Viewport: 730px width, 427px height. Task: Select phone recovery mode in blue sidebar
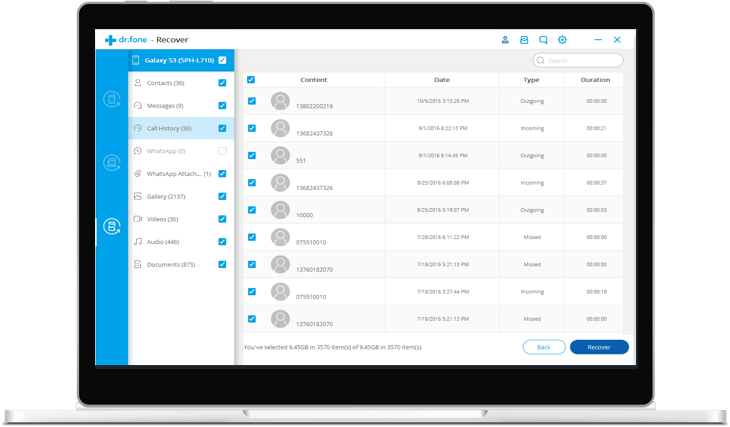(x=112, y=99)
